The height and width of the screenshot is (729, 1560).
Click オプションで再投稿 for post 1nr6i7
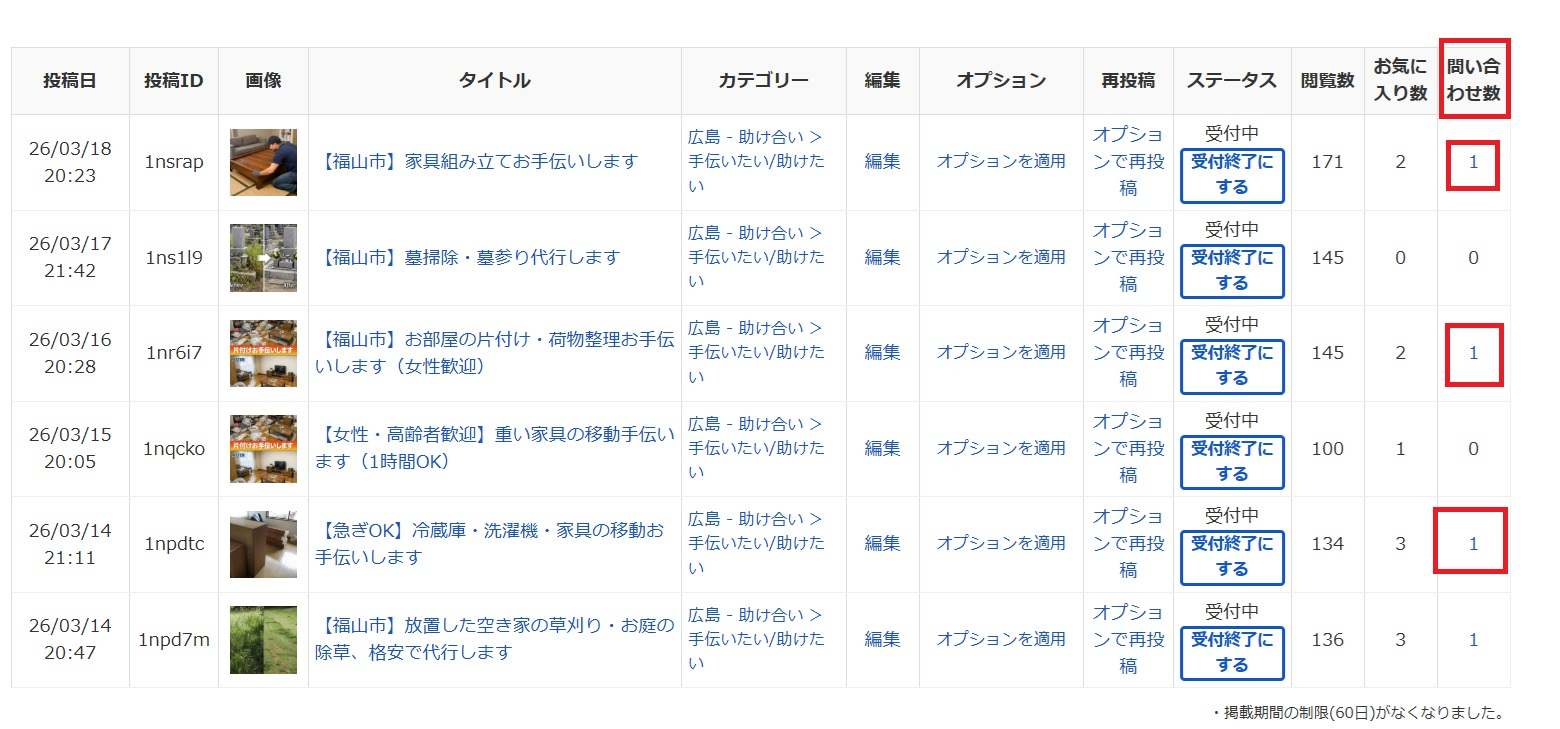point(1128,352)
